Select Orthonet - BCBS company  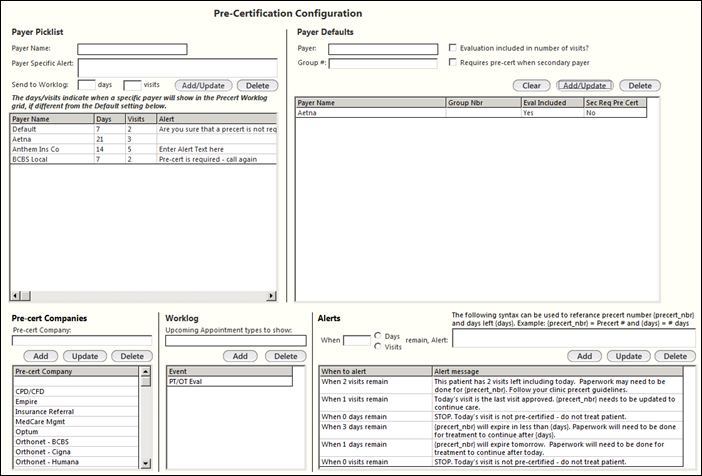(76, 442)
